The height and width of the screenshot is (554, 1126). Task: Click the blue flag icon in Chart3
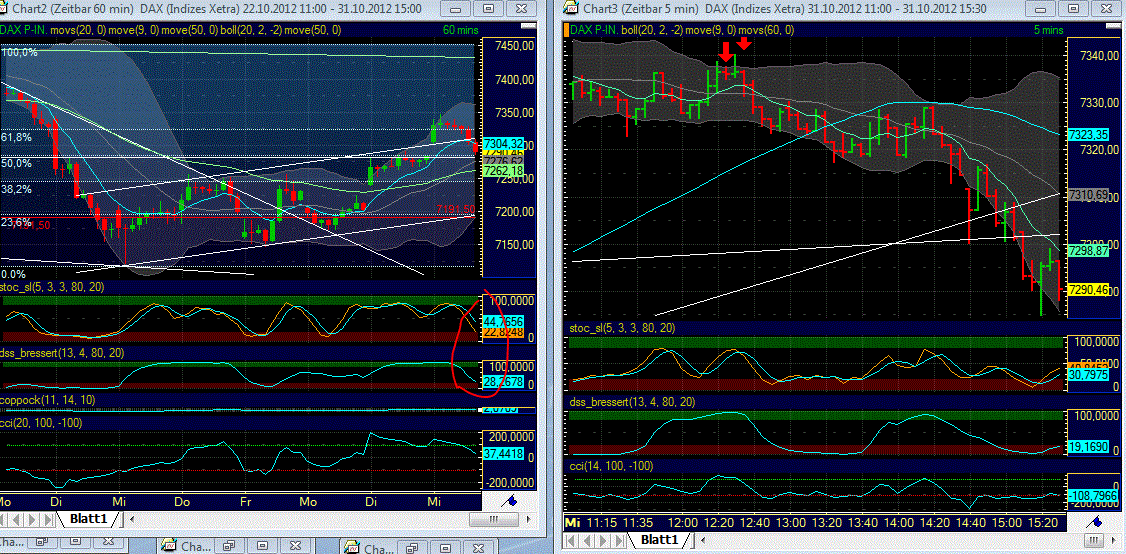[1093, 522]
